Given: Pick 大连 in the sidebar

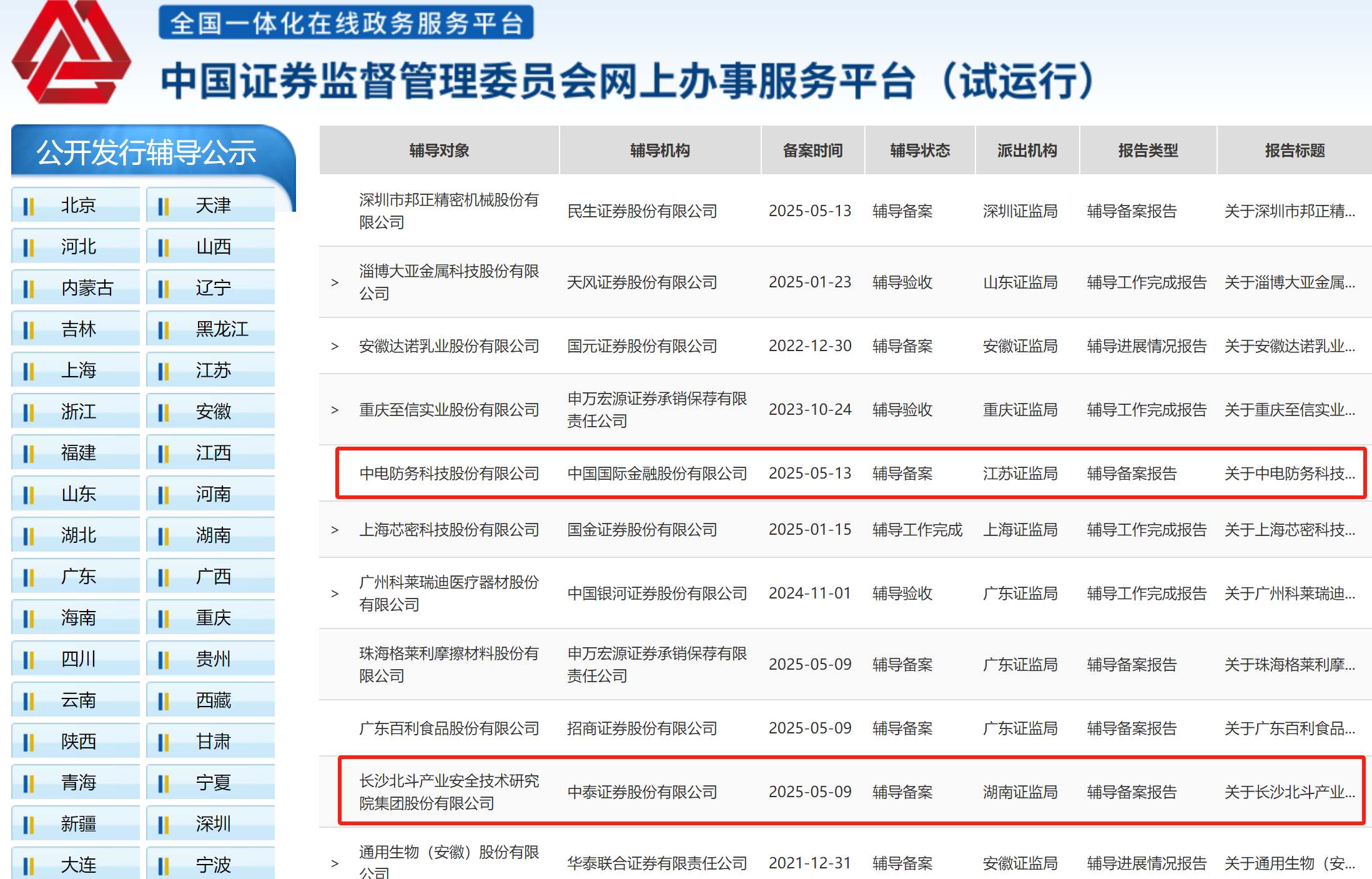Looking at the screenshot, I should tap(76, 863).
